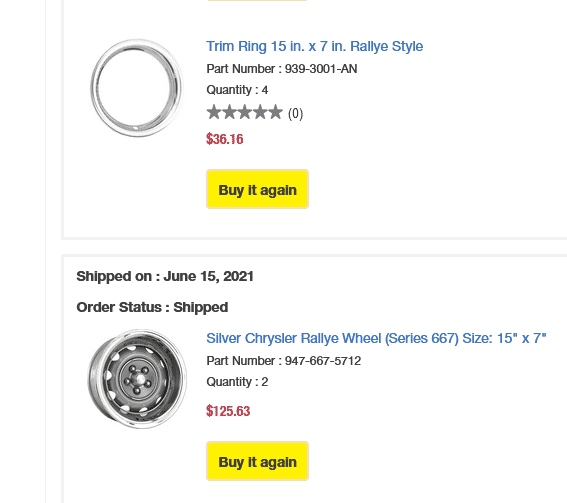567x503 pixels.
Task: Click the $36.16 price
Action: 225,139
